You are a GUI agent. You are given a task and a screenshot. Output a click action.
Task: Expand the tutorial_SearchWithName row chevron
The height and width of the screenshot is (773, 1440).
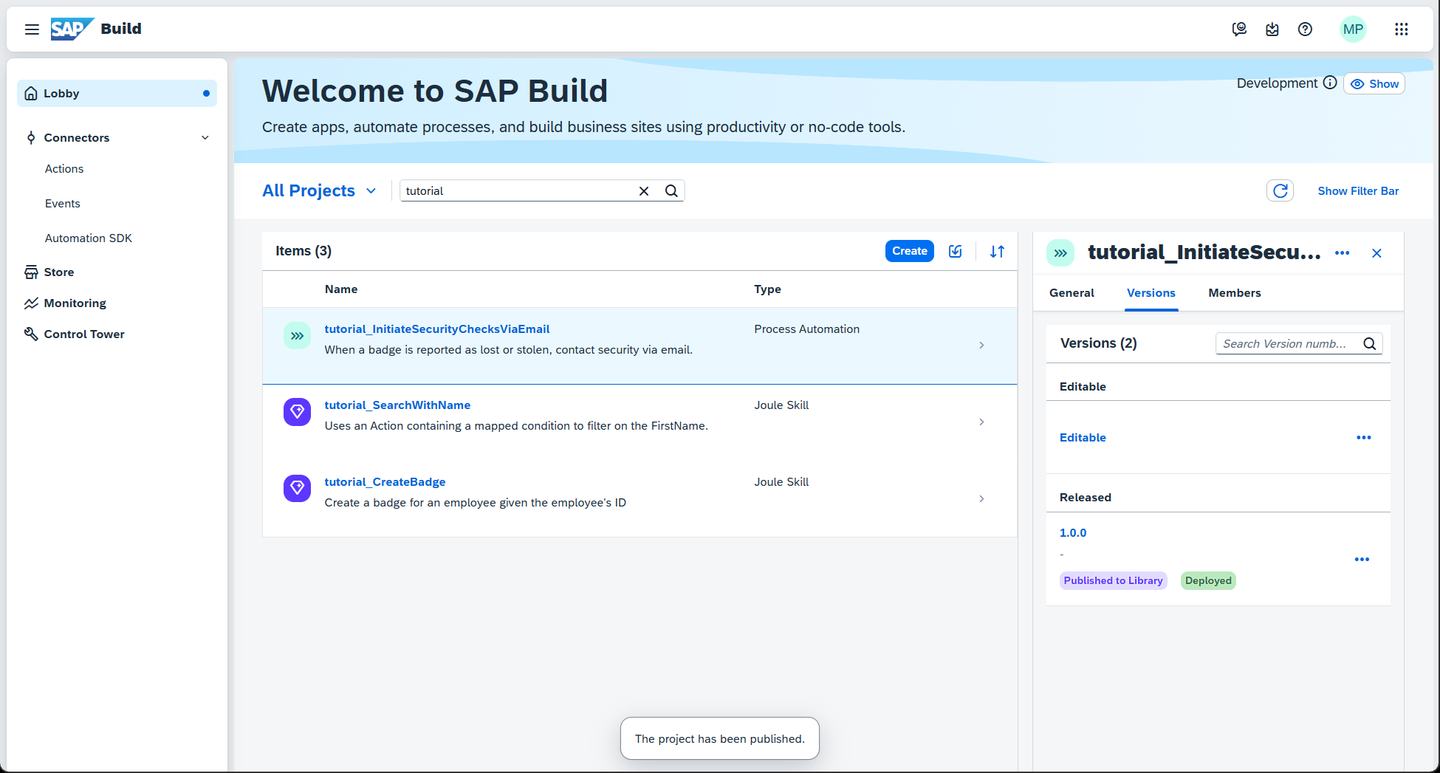tap(981, 422)
